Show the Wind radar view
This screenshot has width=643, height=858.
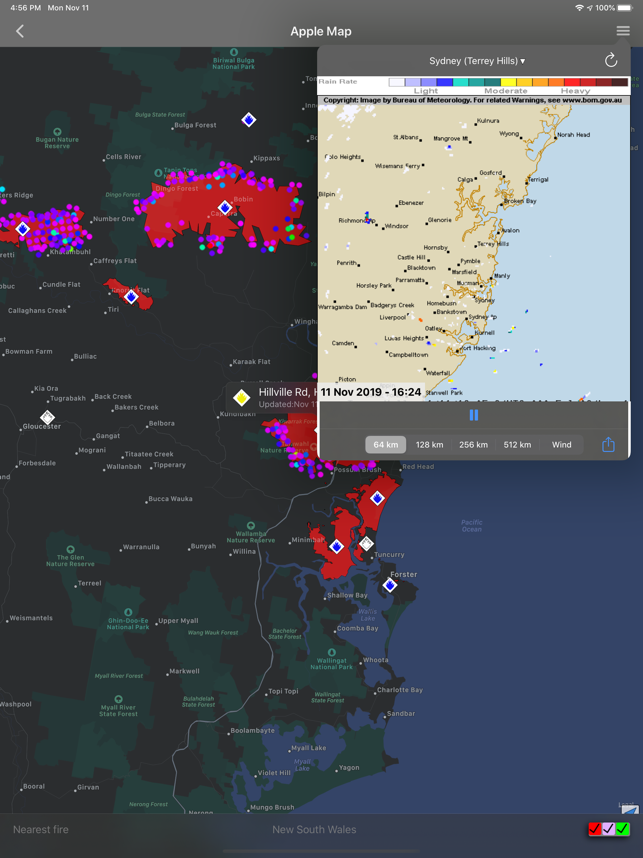pyautogui.click(x=561, y=444)
